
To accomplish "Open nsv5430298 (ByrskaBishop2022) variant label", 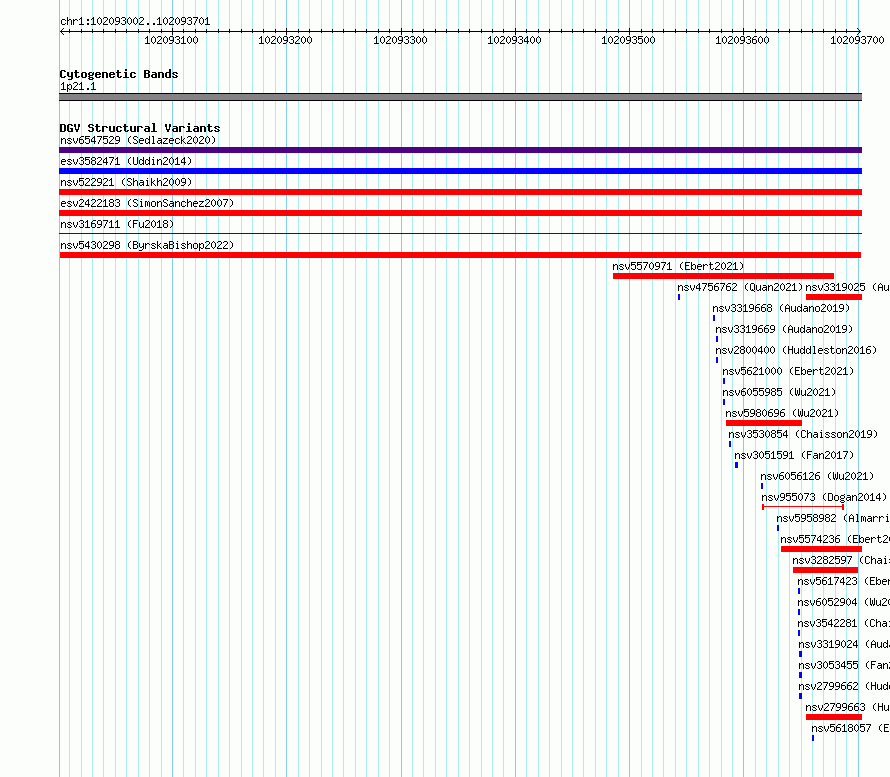I will coord(147,245).
